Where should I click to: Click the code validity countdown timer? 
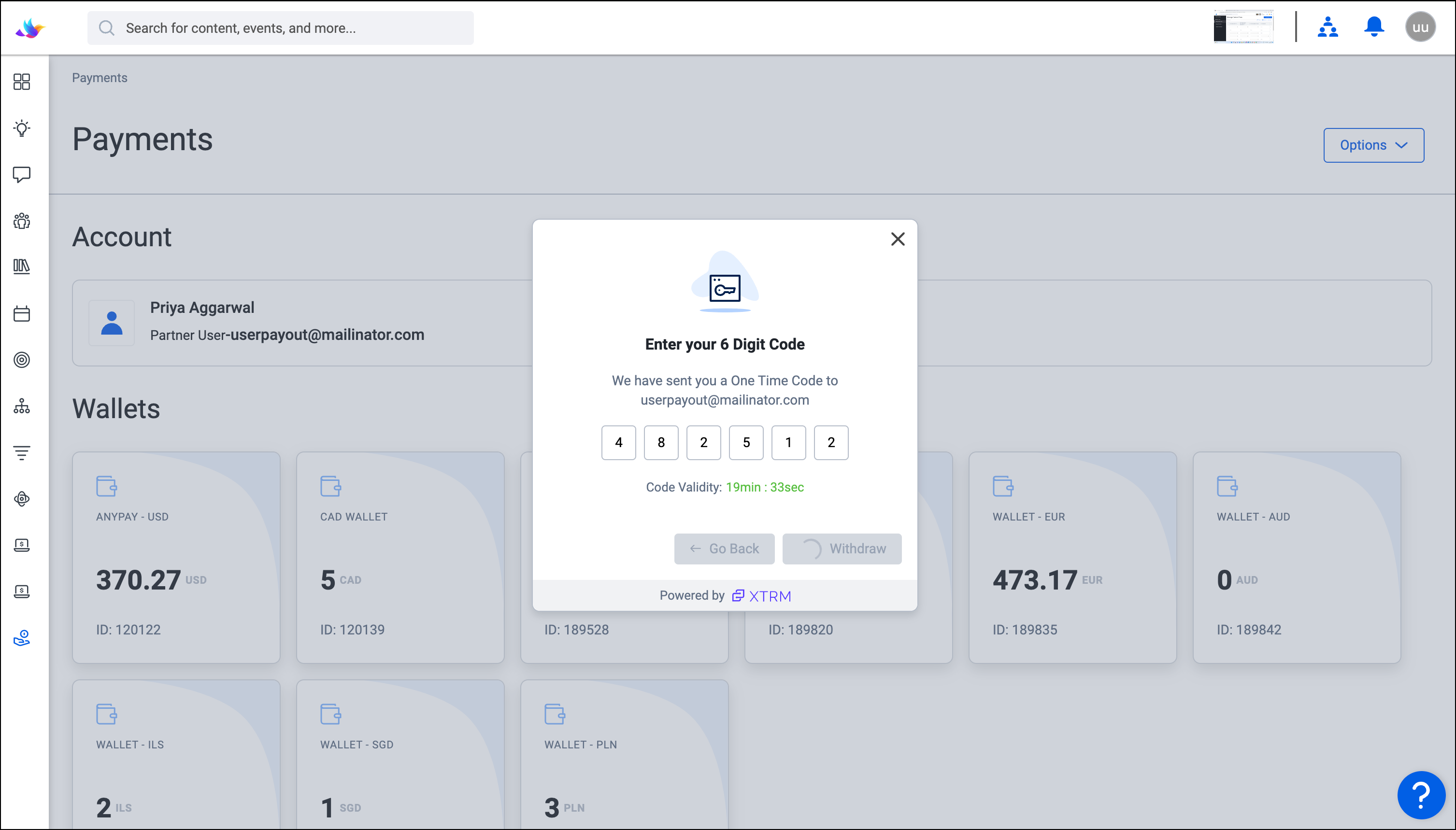pyautogui.click(x=764, y=487)
